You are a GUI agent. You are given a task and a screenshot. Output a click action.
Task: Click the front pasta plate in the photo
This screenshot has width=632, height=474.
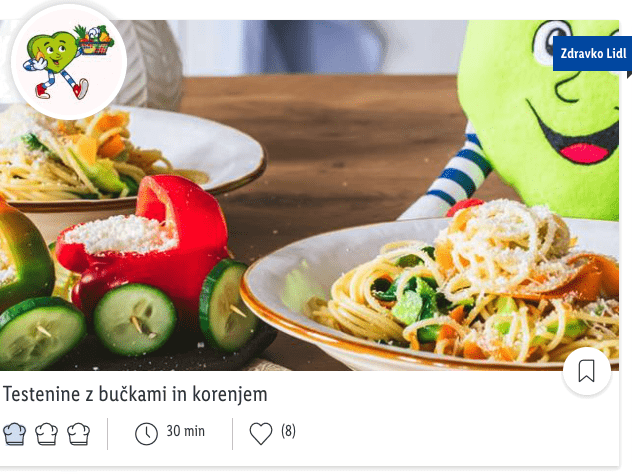(431, 290)
